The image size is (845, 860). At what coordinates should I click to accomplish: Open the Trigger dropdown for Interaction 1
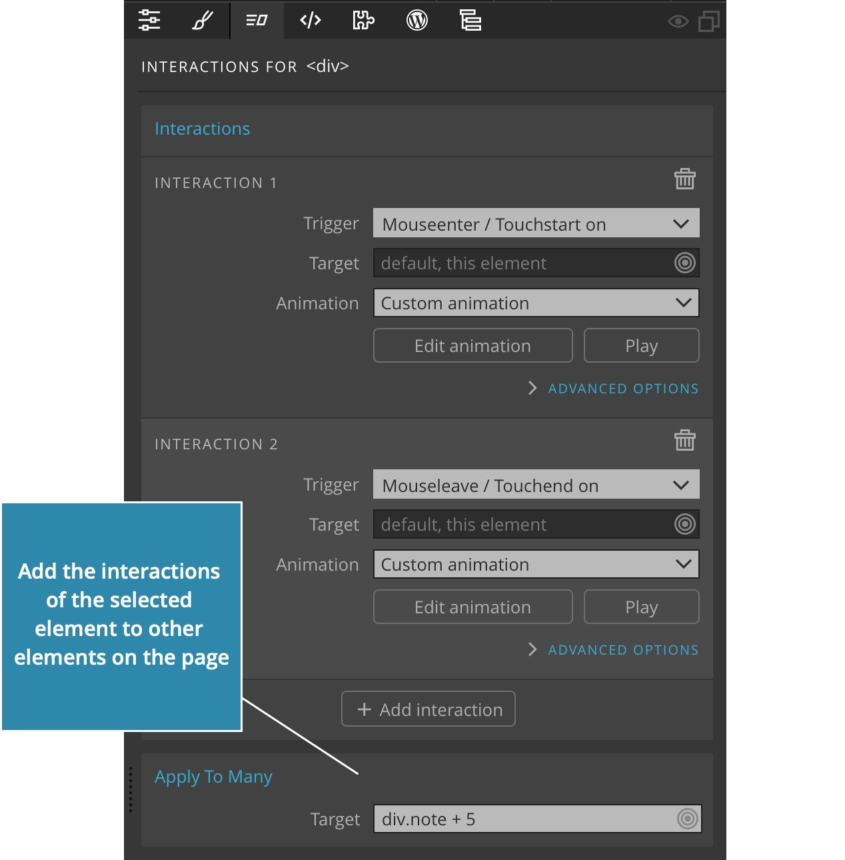pyautogui.click(x=536, y=223)
